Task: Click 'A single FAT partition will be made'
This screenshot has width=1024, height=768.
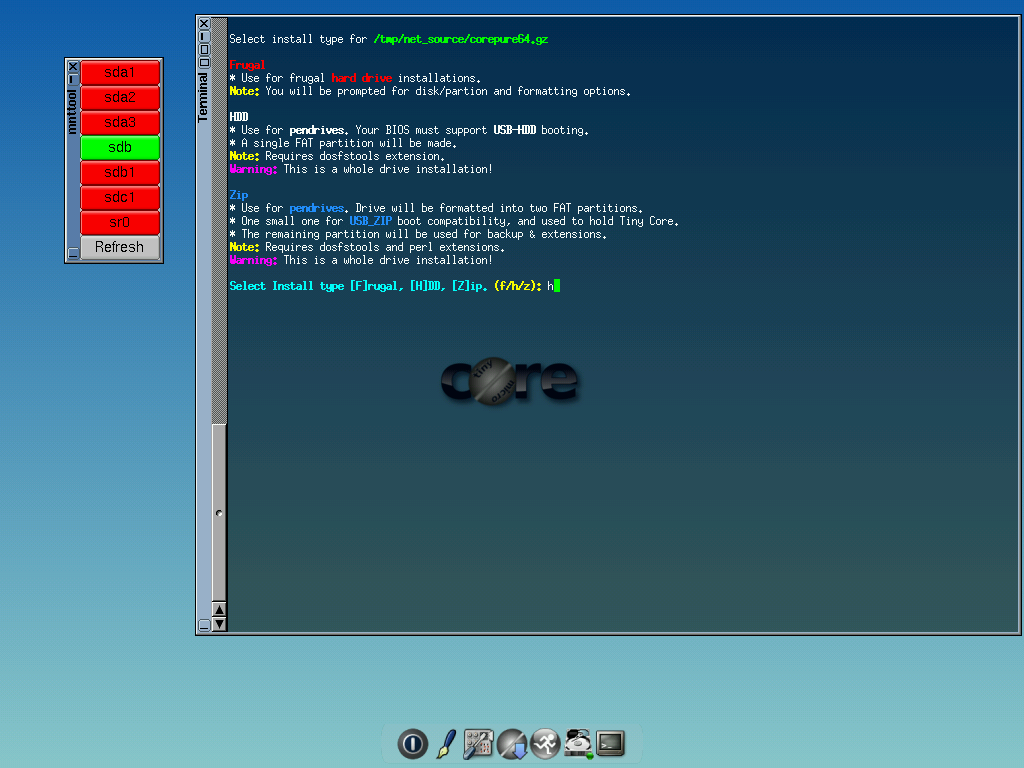Action: coord(343,143)
